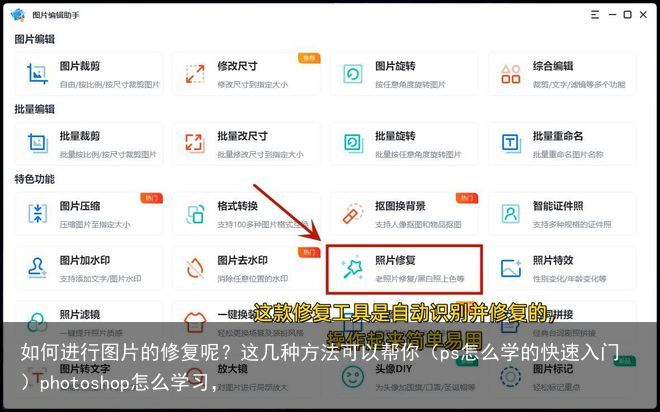
Task: Click the 一键换 shirt icon
Action: pyautogui.click(x=195, y=322)
